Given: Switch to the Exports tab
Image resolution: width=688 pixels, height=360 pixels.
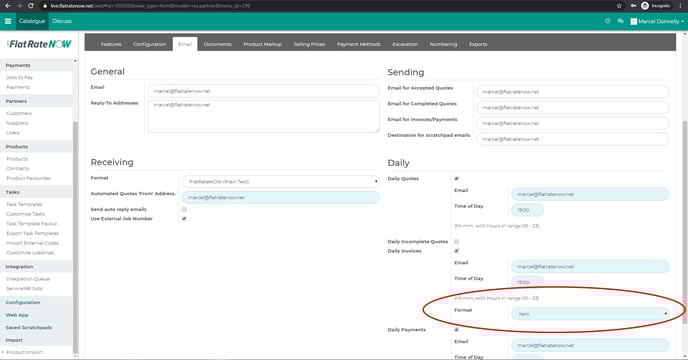Looking at the screenshot, I should click(x=478, y=44).
